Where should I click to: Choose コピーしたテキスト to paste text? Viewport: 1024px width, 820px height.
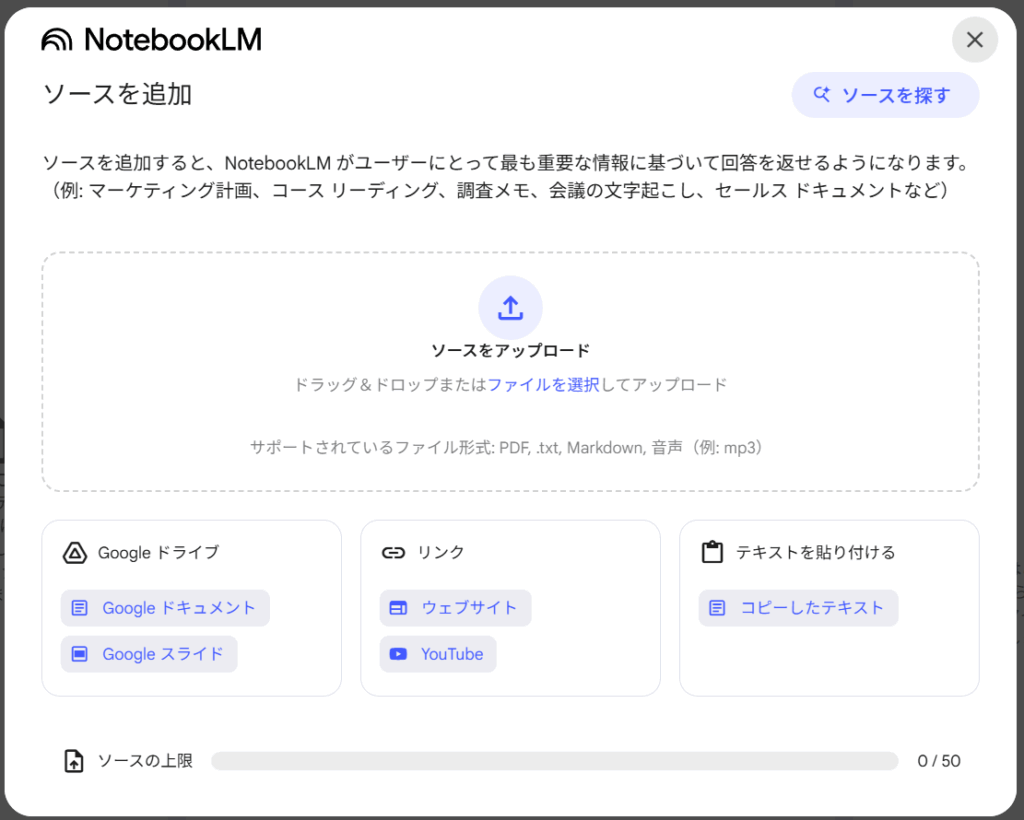click(798, 608)
